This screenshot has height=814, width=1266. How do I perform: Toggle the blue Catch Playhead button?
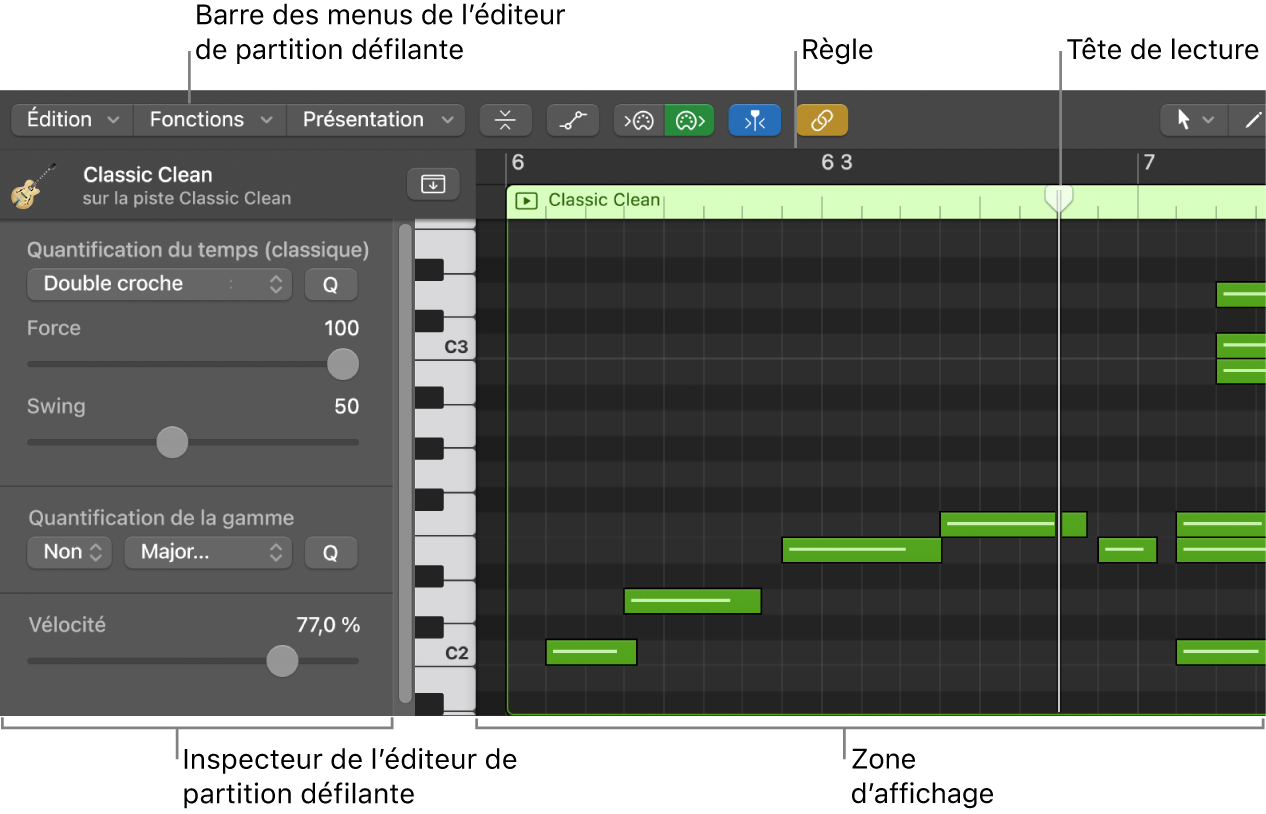pos(755,120)
